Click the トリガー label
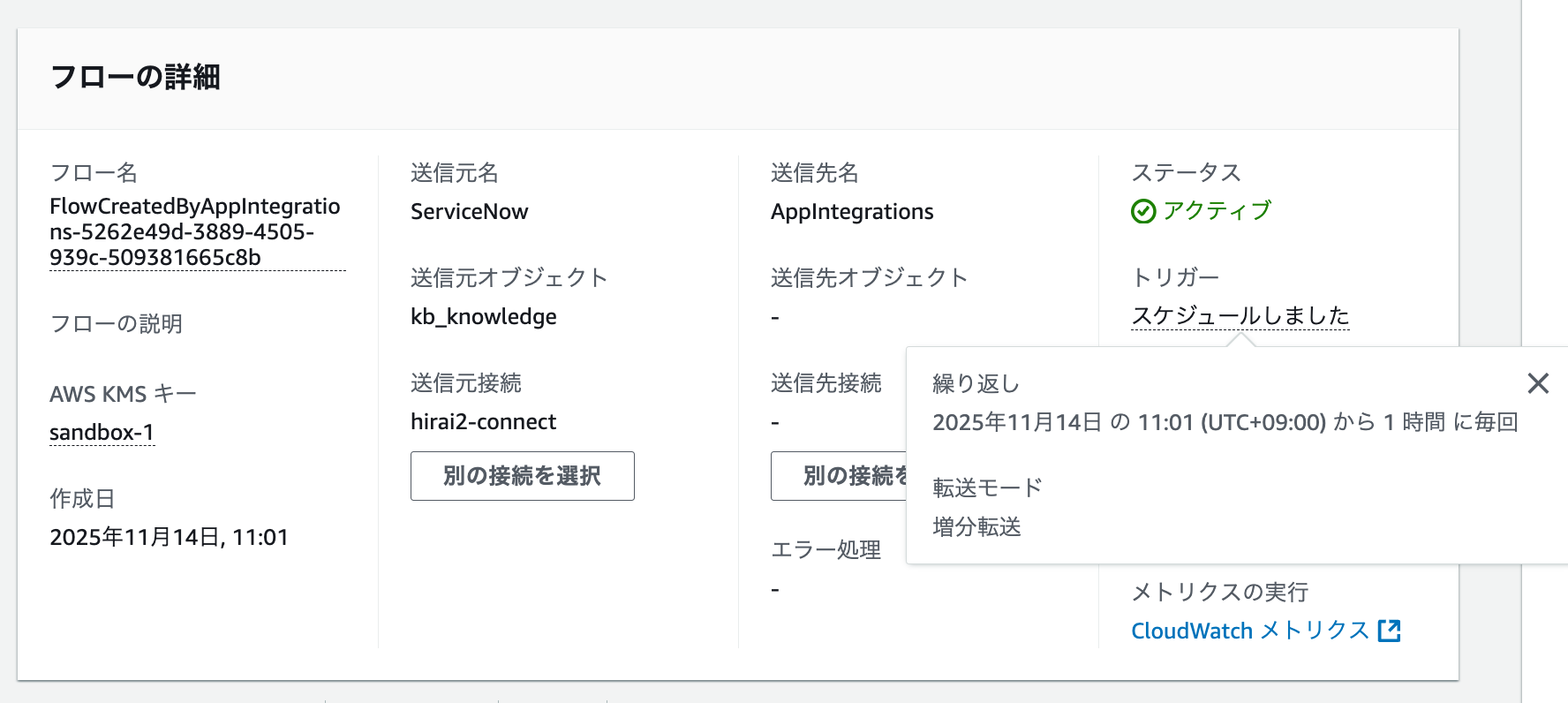 click(x=1175, y=278)
